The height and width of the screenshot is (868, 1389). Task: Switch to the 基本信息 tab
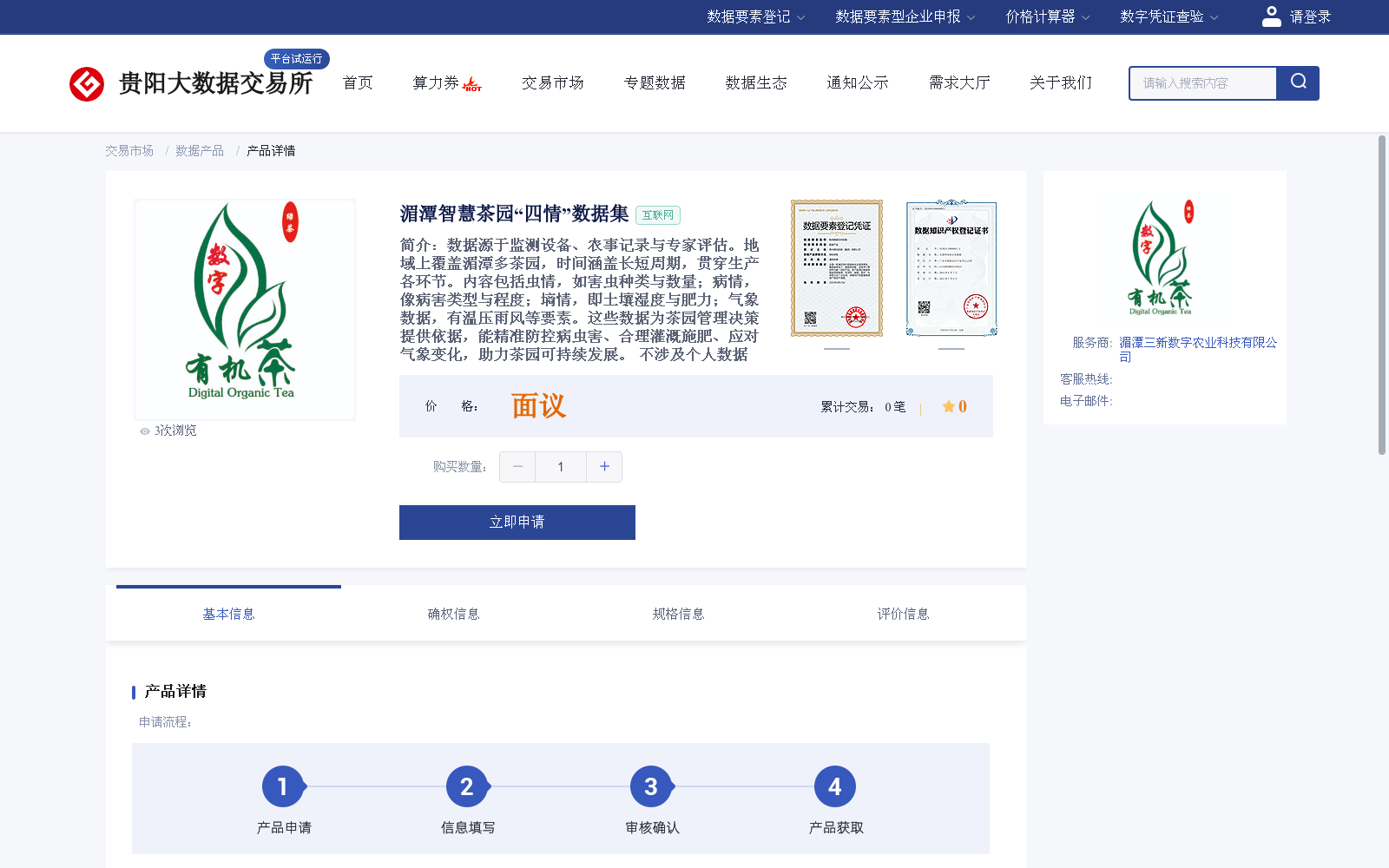tap(228, 615)
